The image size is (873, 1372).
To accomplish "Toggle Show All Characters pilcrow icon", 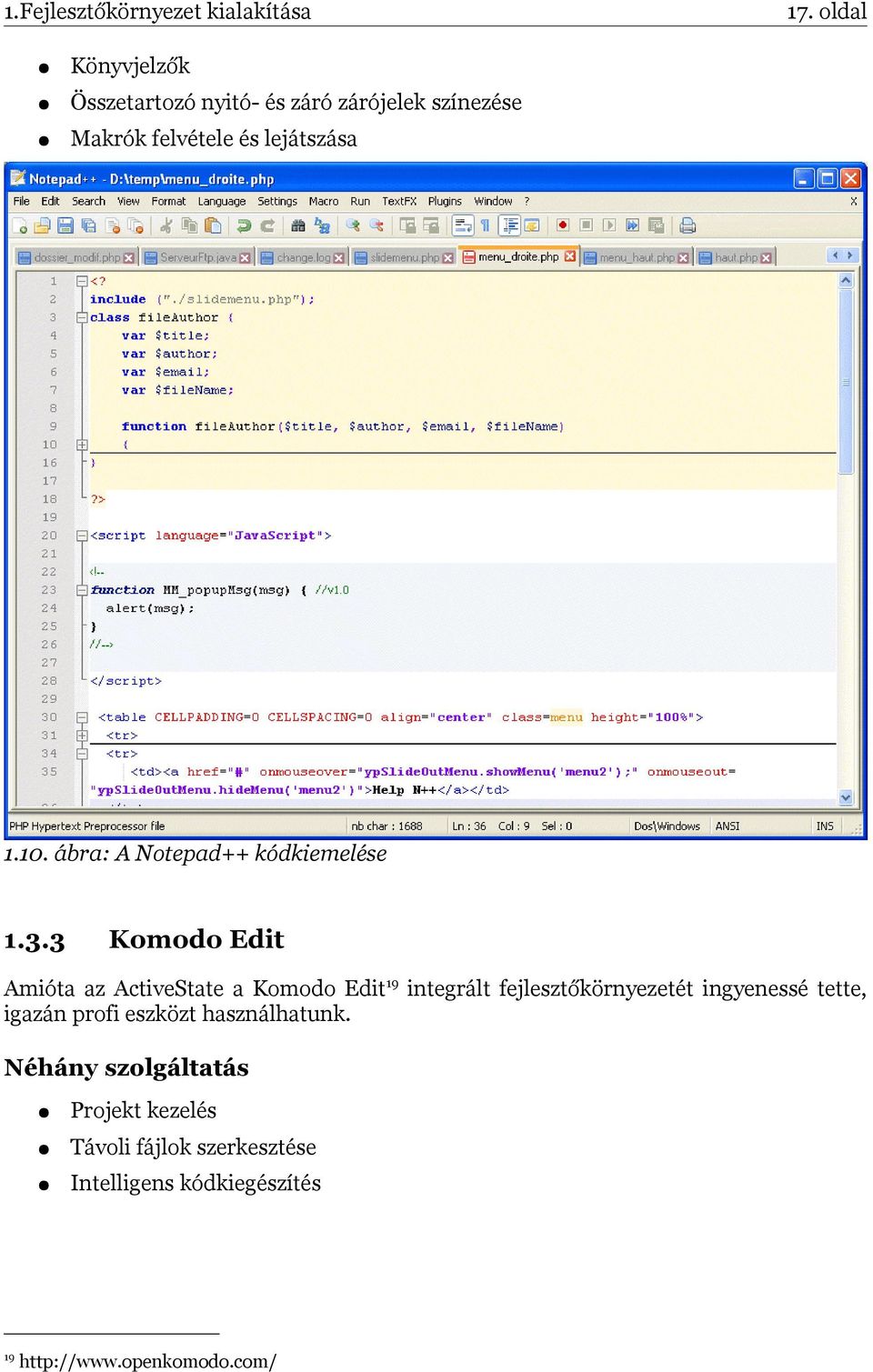I will [486, 225].
